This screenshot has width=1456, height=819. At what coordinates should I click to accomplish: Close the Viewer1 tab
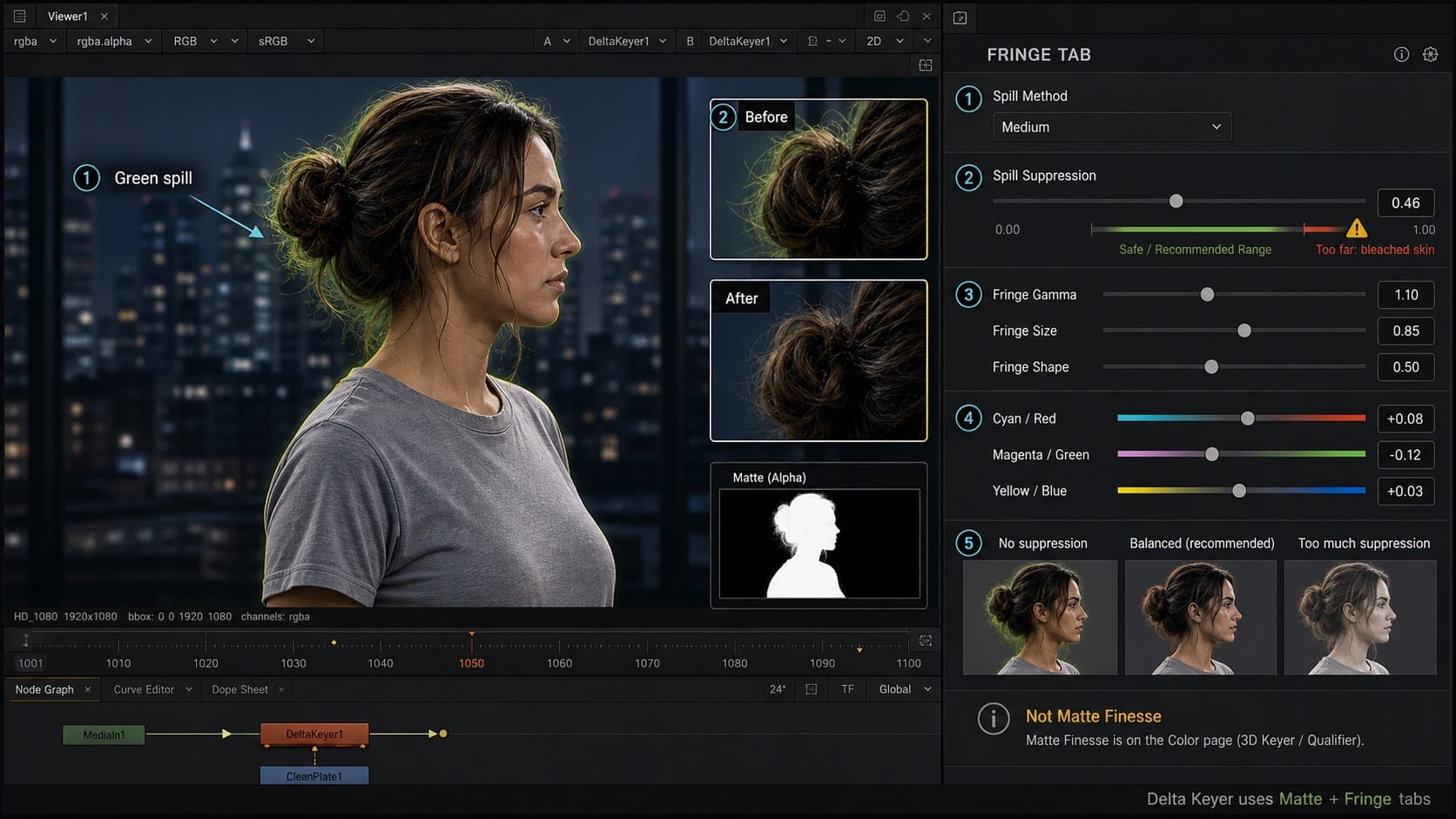104,16
